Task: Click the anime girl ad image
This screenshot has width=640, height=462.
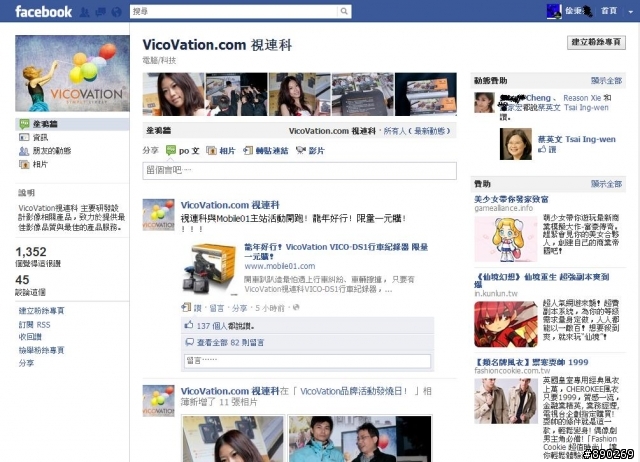Action: (506, 239)
